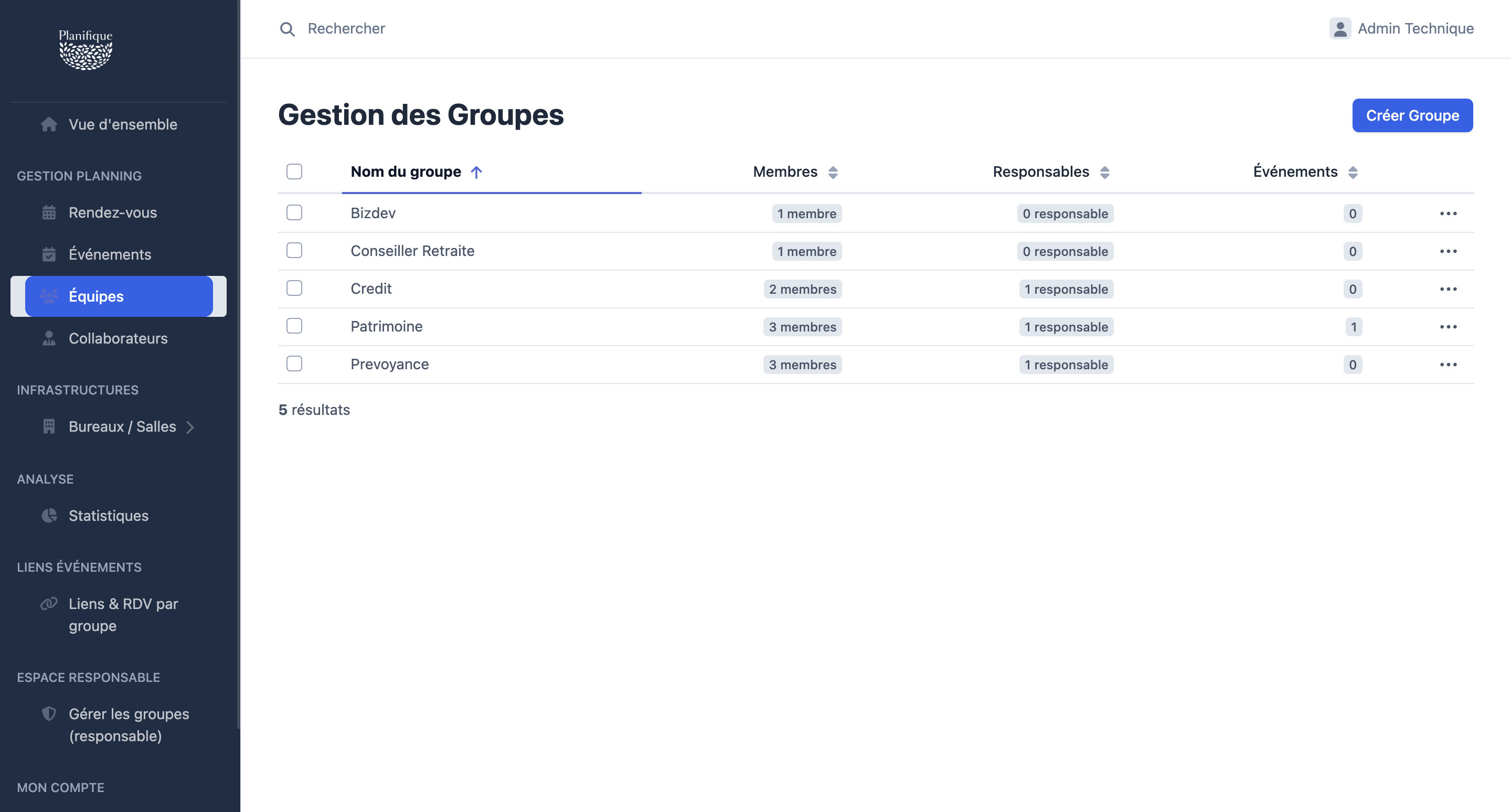Open Gérer les groupes (responsable)
Image resolution: width=1511 pixels, height=812 pixels.
(119, 724)
